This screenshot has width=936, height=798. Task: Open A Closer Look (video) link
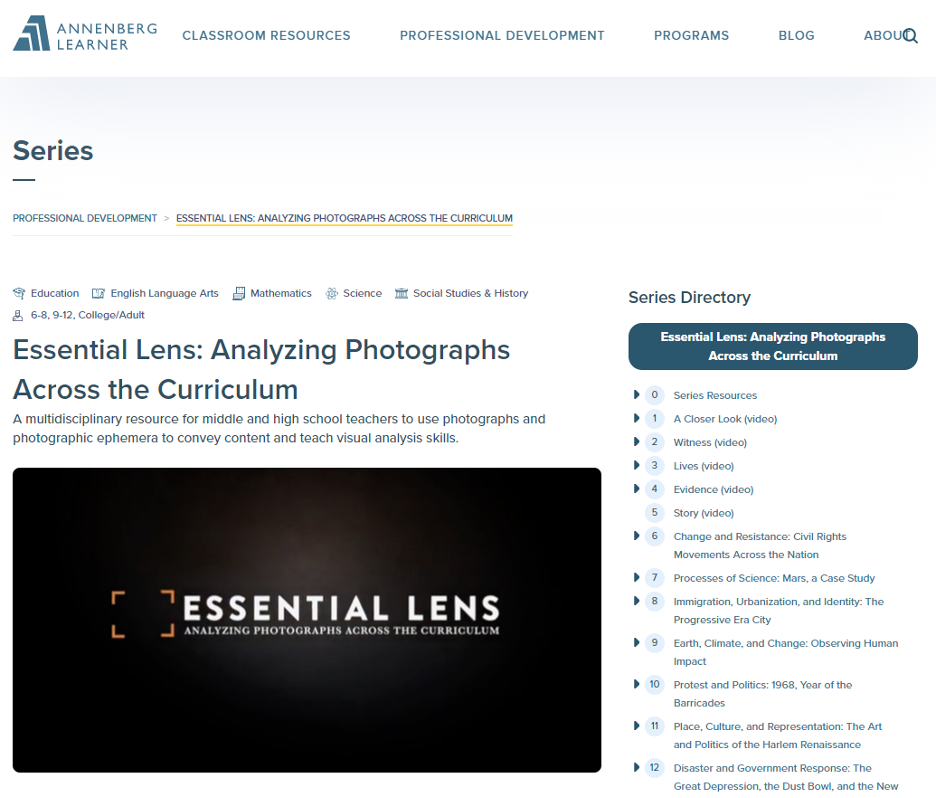coord(725,419)
